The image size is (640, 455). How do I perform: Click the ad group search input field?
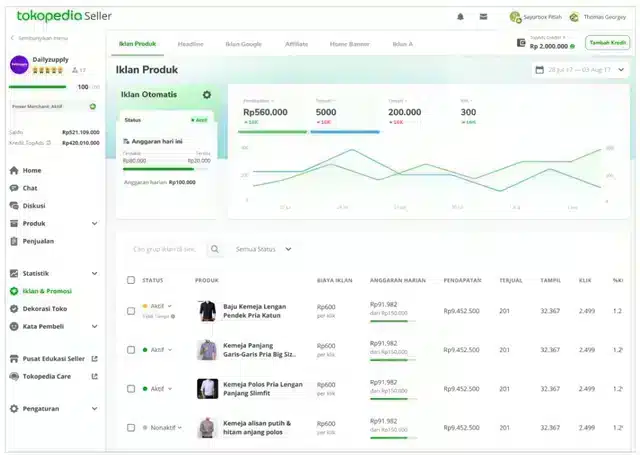point(164,249)
